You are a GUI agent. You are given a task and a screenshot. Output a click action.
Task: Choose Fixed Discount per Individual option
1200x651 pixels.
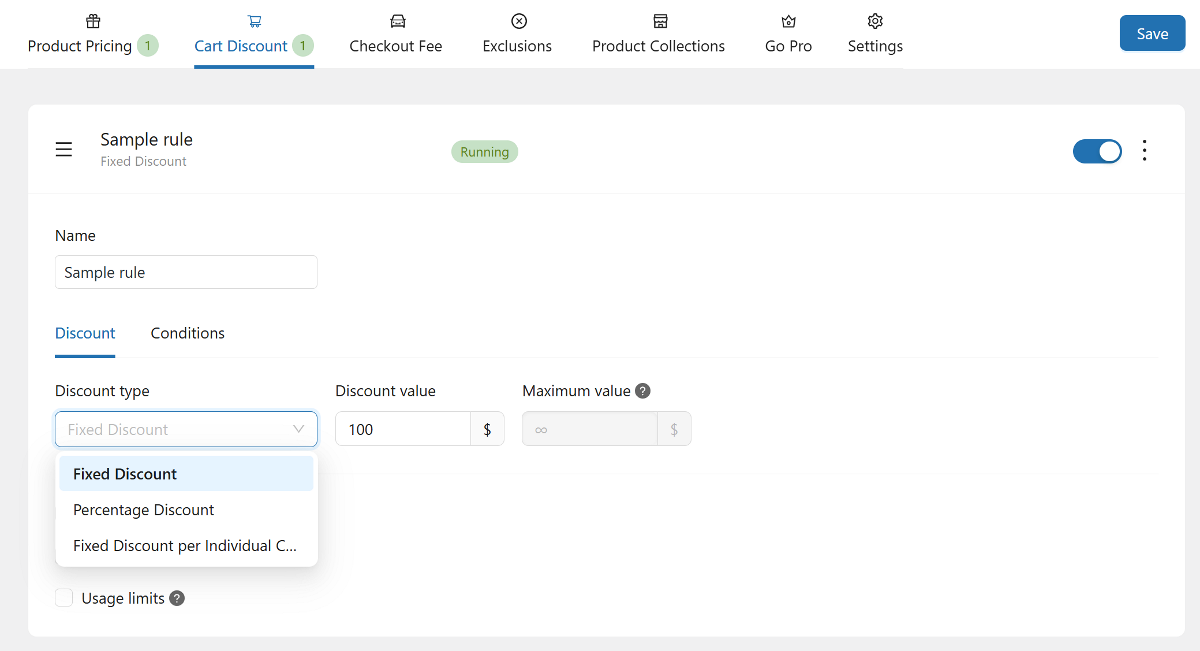pos(186,546)
